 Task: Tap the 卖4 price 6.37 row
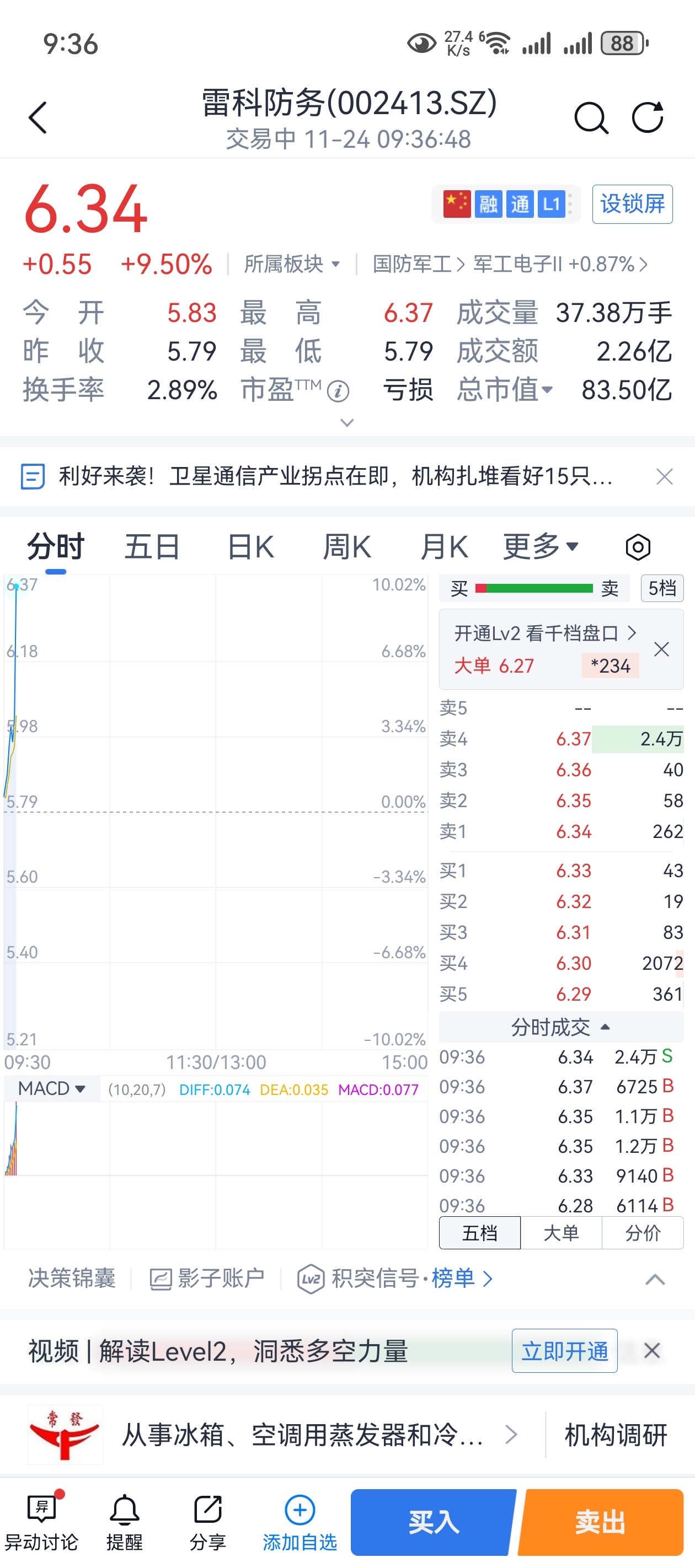point(561,738)
